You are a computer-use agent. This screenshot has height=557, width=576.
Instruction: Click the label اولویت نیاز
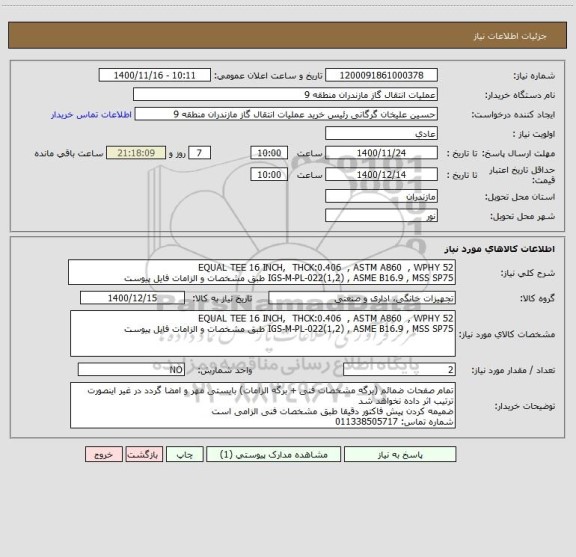(534, 134)
